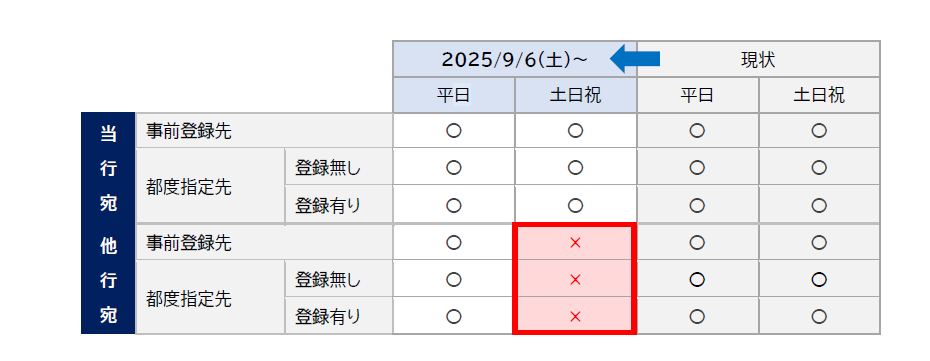The width and height of the screenshot is (930, 361).
Task: Click the red × in the 他行宛 登録有り row
Action: tap(575, 317)
